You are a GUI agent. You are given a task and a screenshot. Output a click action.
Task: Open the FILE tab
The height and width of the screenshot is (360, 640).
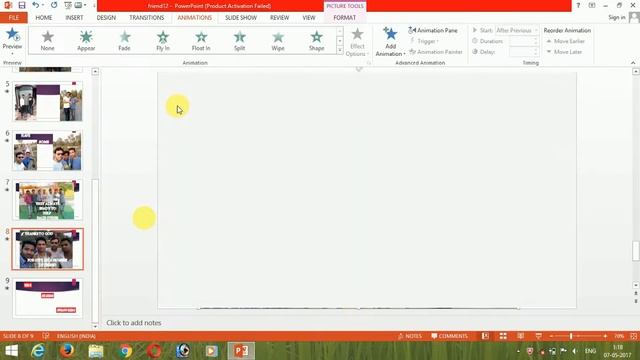click(13, 18)
